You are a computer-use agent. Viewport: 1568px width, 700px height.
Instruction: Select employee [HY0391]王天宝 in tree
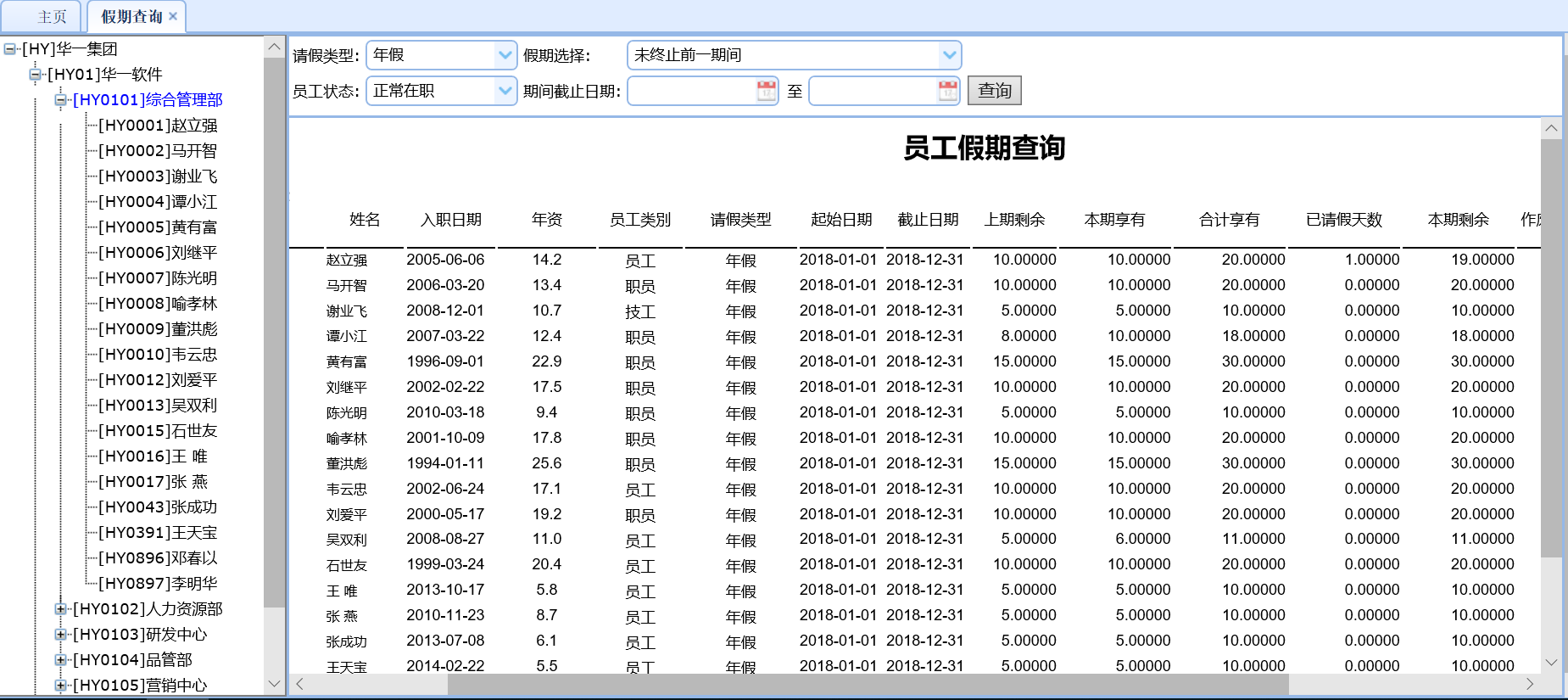point(158,533)
